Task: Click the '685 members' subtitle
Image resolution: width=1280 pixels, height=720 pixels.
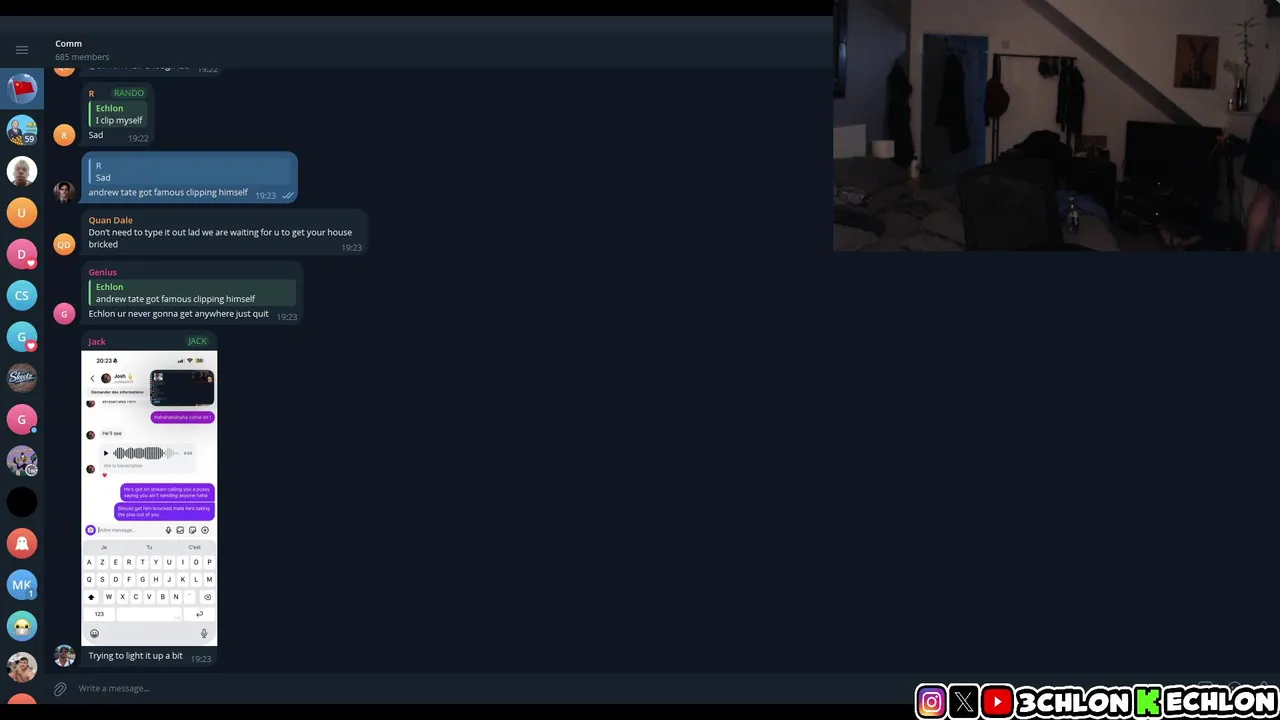Action: 82,57
